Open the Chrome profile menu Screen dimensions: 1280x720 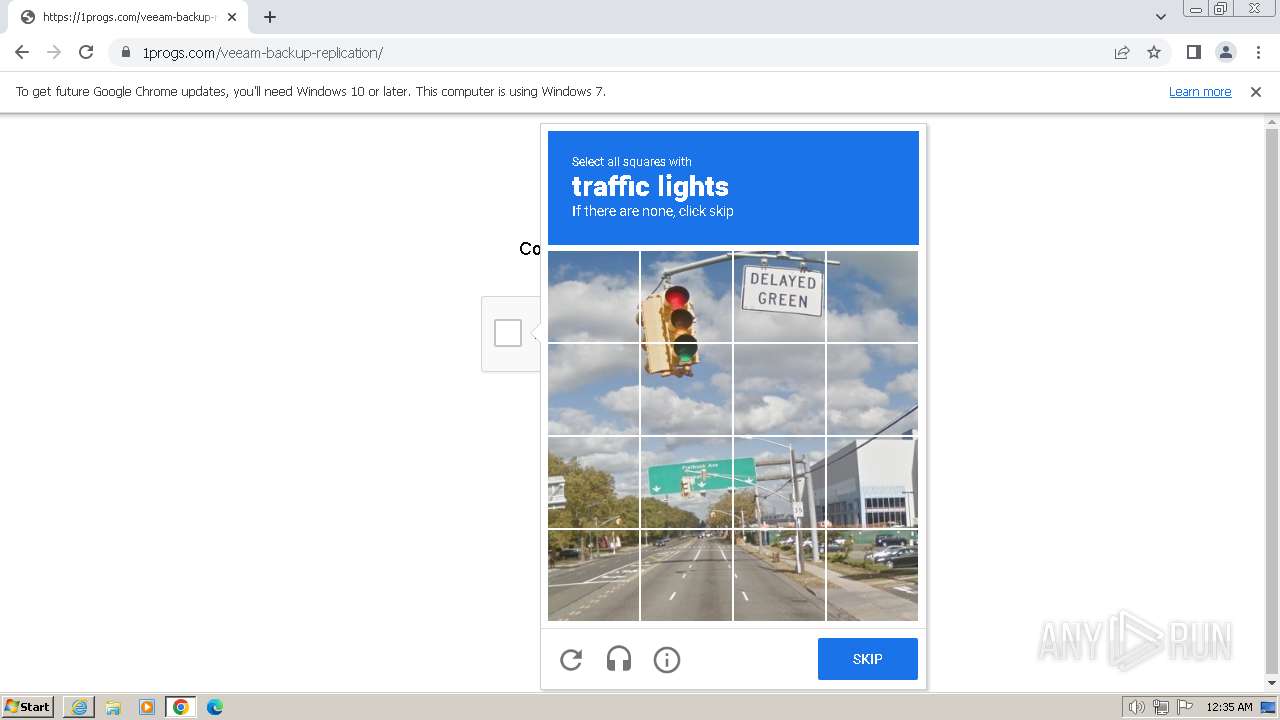pos(1226,52)
